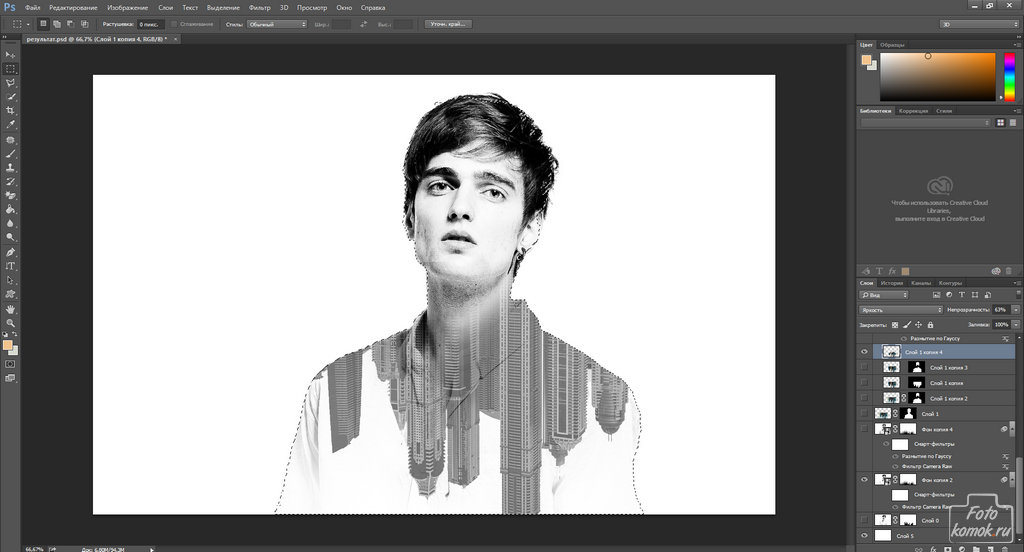Viewport: 1024px width, 552px height.
Task: Select the Zoom tool in toolbar
Action: point(10,323)
